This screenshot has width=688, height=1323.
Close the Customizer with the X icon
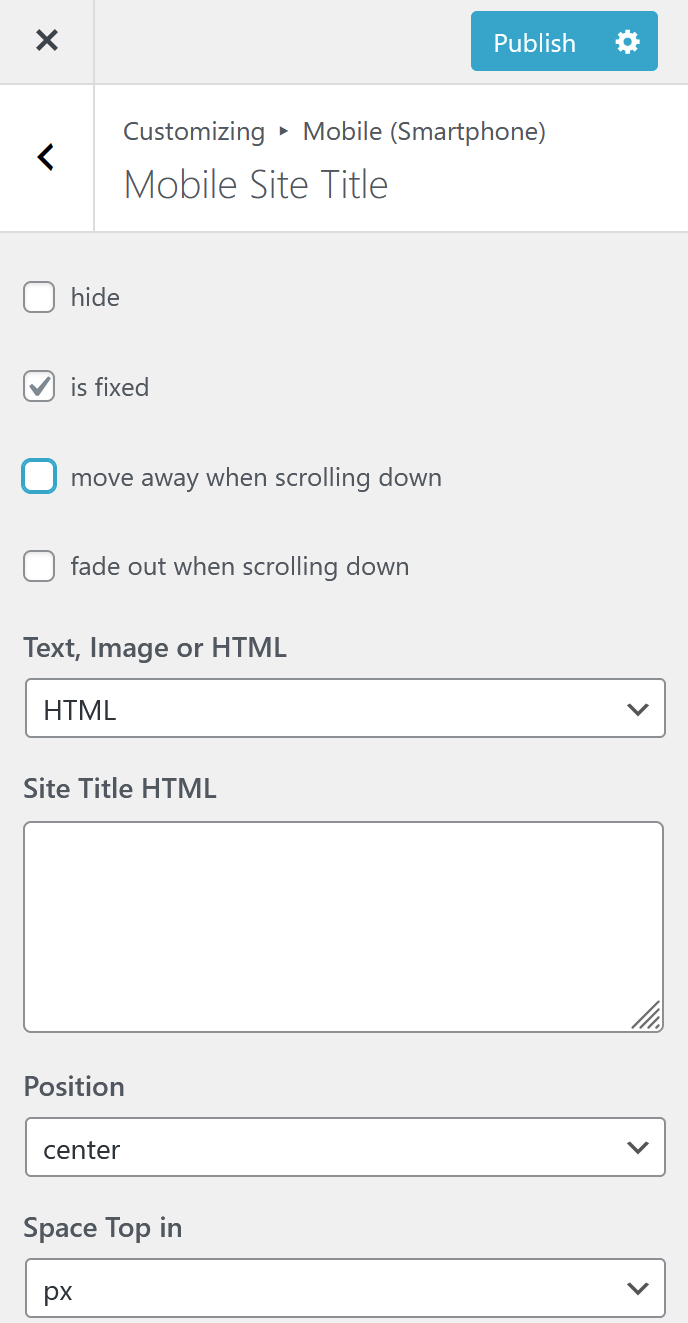[47, 41]
